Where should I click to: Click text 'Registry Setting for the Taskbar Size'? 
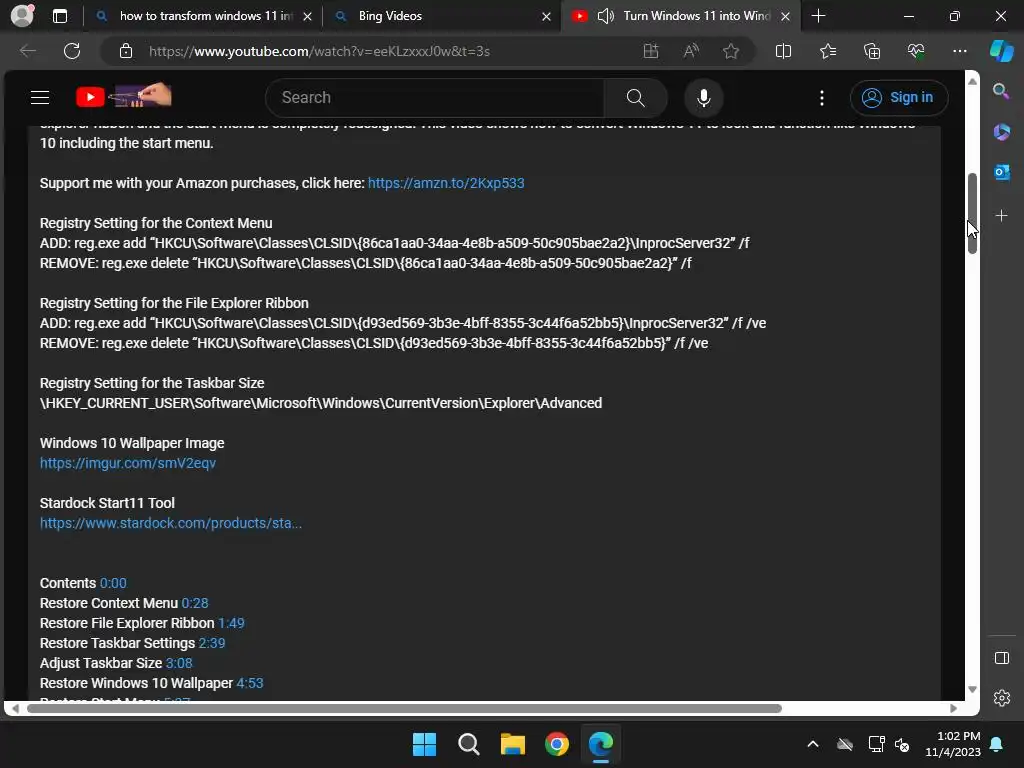(x=152, y=383)
